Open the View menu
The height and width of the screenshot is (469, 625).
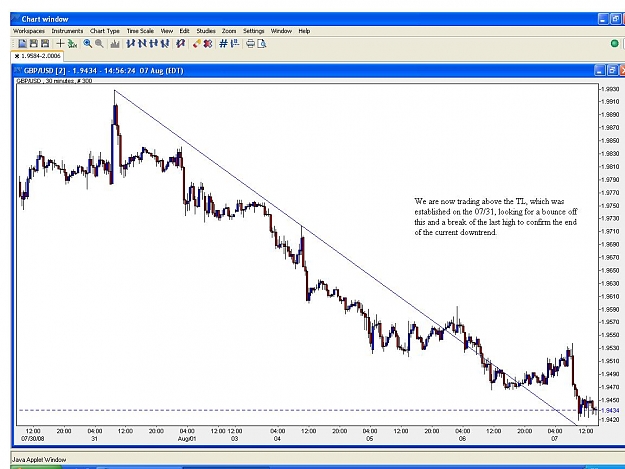(x=167, y=31)
